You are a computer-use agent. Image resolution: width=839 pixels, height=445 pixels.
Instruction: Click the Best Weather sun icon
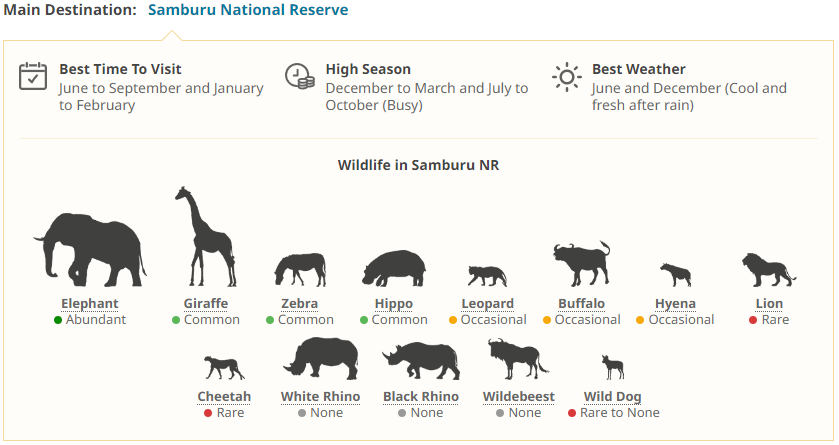567,76
